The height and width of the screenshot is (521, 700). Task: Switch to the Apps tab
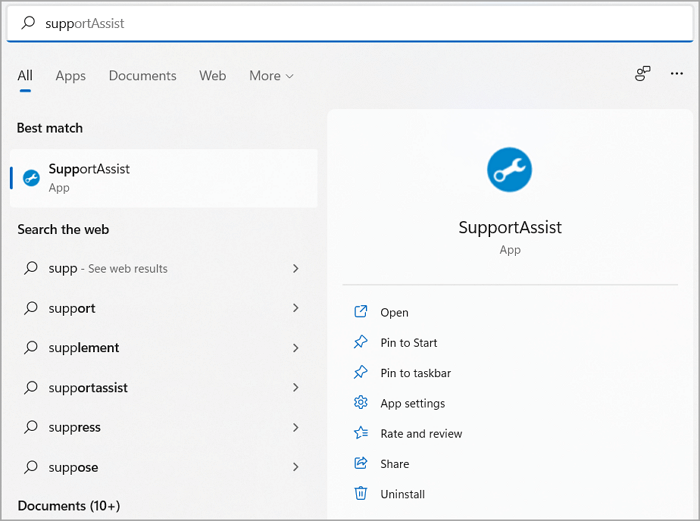(70, 76)
